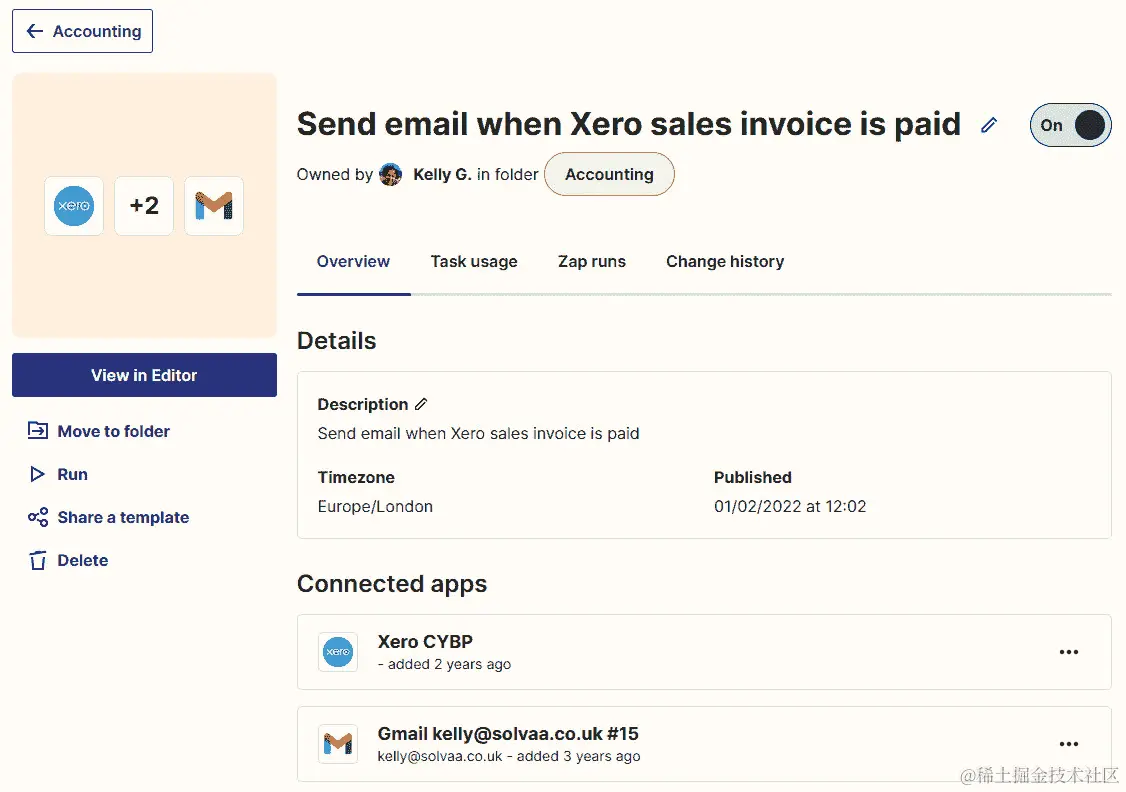Turn the Zap On/Off toggle off
This screenshot has width=1126, height=792.
[1070, 125]
